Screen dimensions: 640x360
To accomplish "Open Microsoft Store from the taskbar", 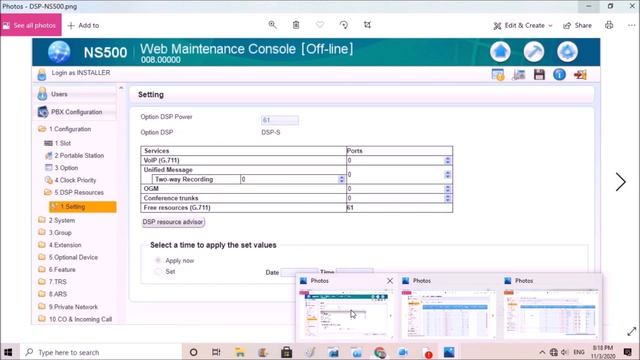I will coord(287,352).
